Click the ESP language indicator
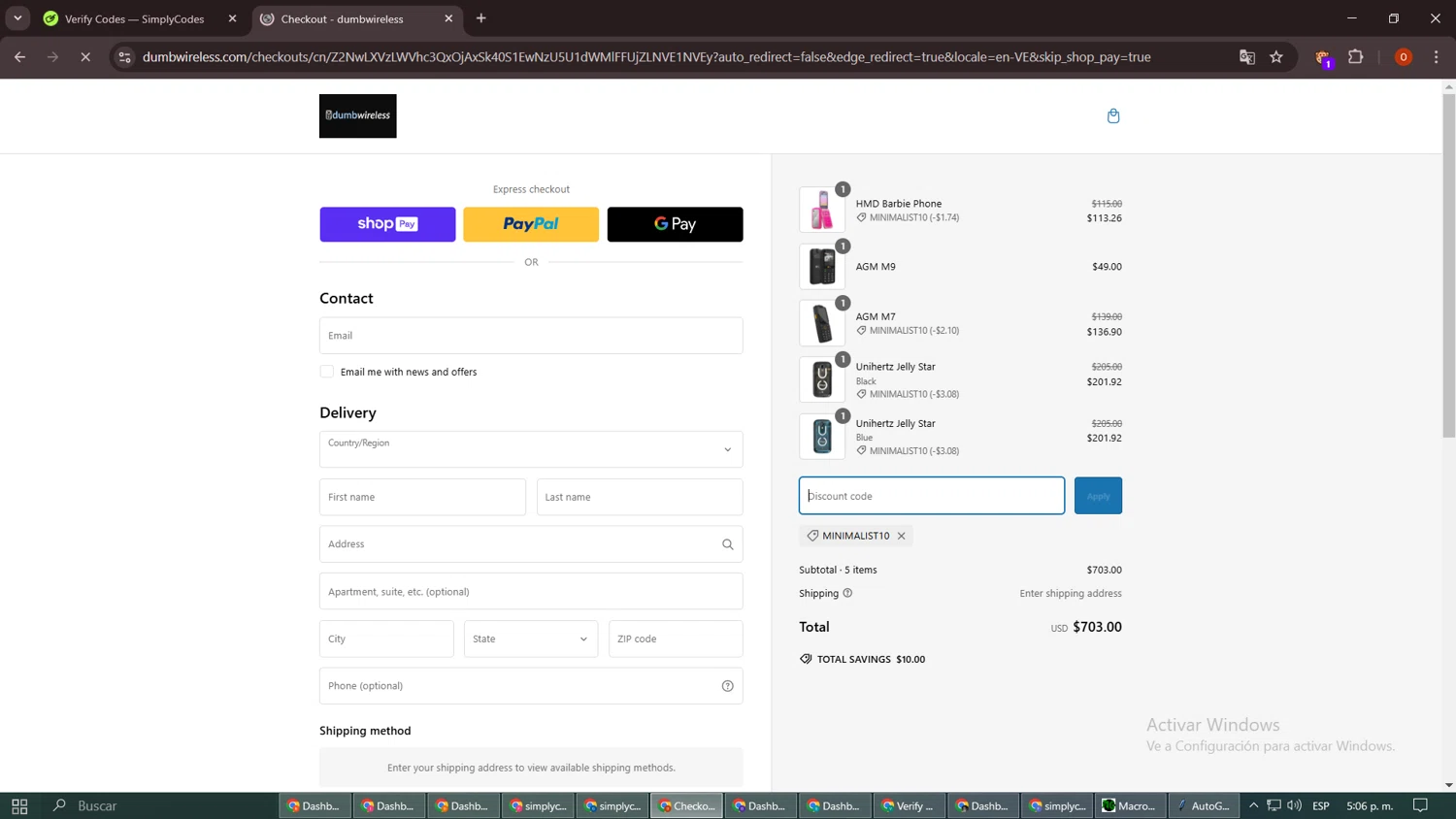Screen dimensions: 1456x819 point(1321,805)
